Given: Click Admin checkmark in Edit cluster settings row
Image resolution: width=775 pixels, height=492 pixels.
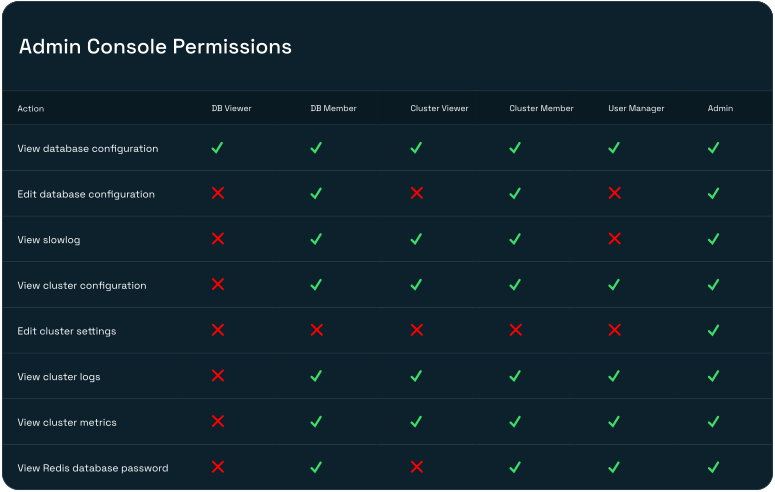Looking at the screenshot, I should pyautogui.click(x=713, y=330).
